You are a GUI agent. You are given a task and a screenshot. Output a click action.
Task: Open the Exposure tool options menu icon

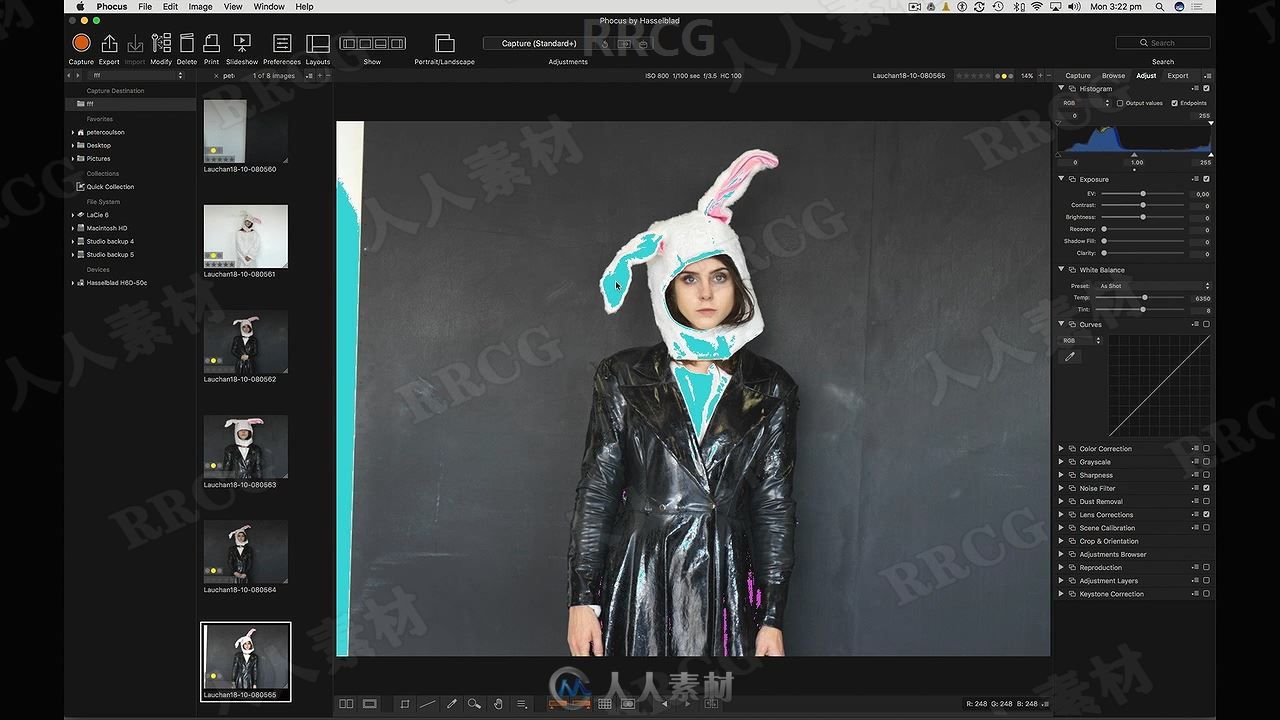pyautogui.click(x=1195, y=179)
